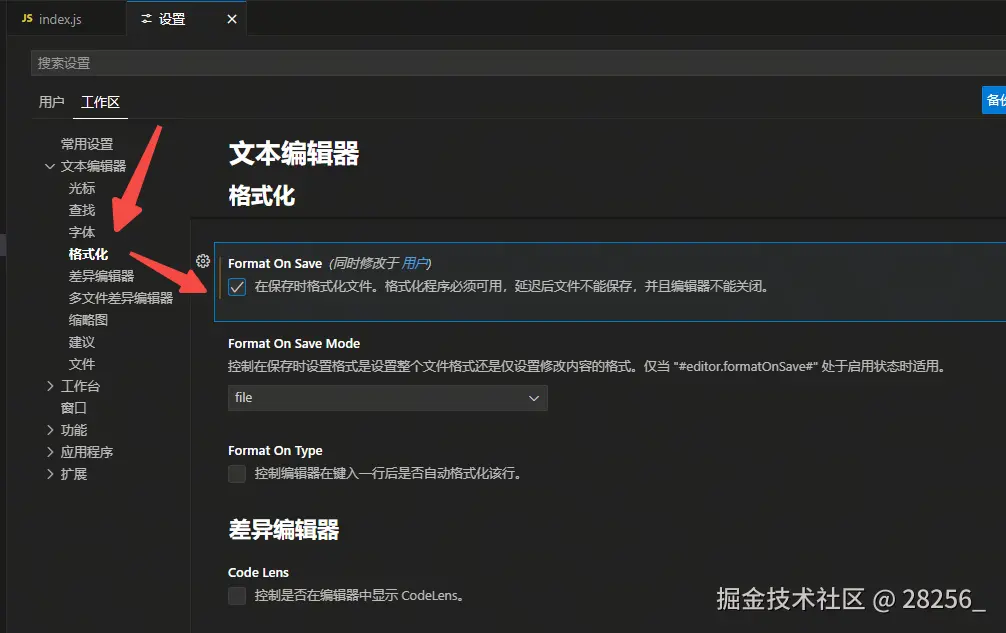The image size is (1006, 633).
Task: Open 差异编辑器 in the settings tree
Action: point(101,276)
